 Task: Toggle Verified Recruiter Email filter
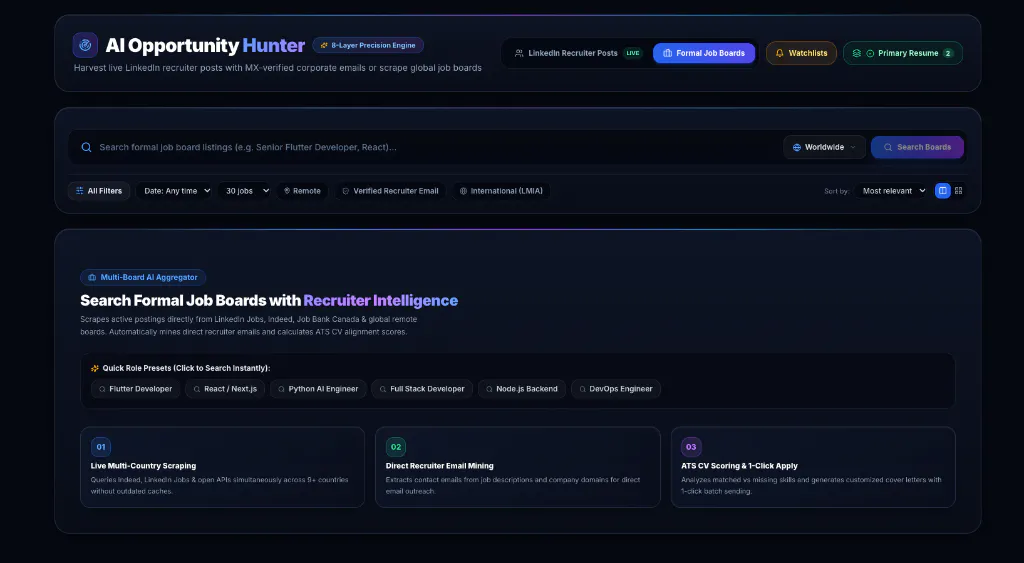(x=391, y=191)
